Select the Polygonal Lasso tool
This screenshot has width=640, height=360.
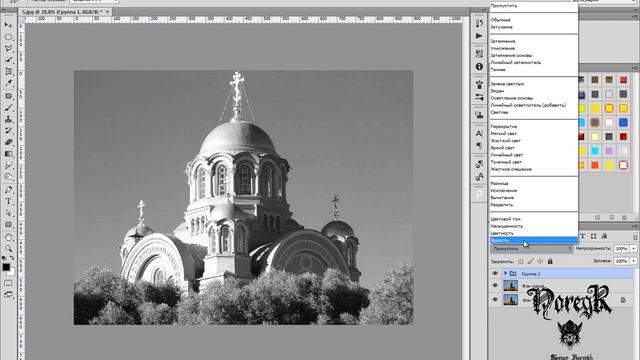pos(8,48)
